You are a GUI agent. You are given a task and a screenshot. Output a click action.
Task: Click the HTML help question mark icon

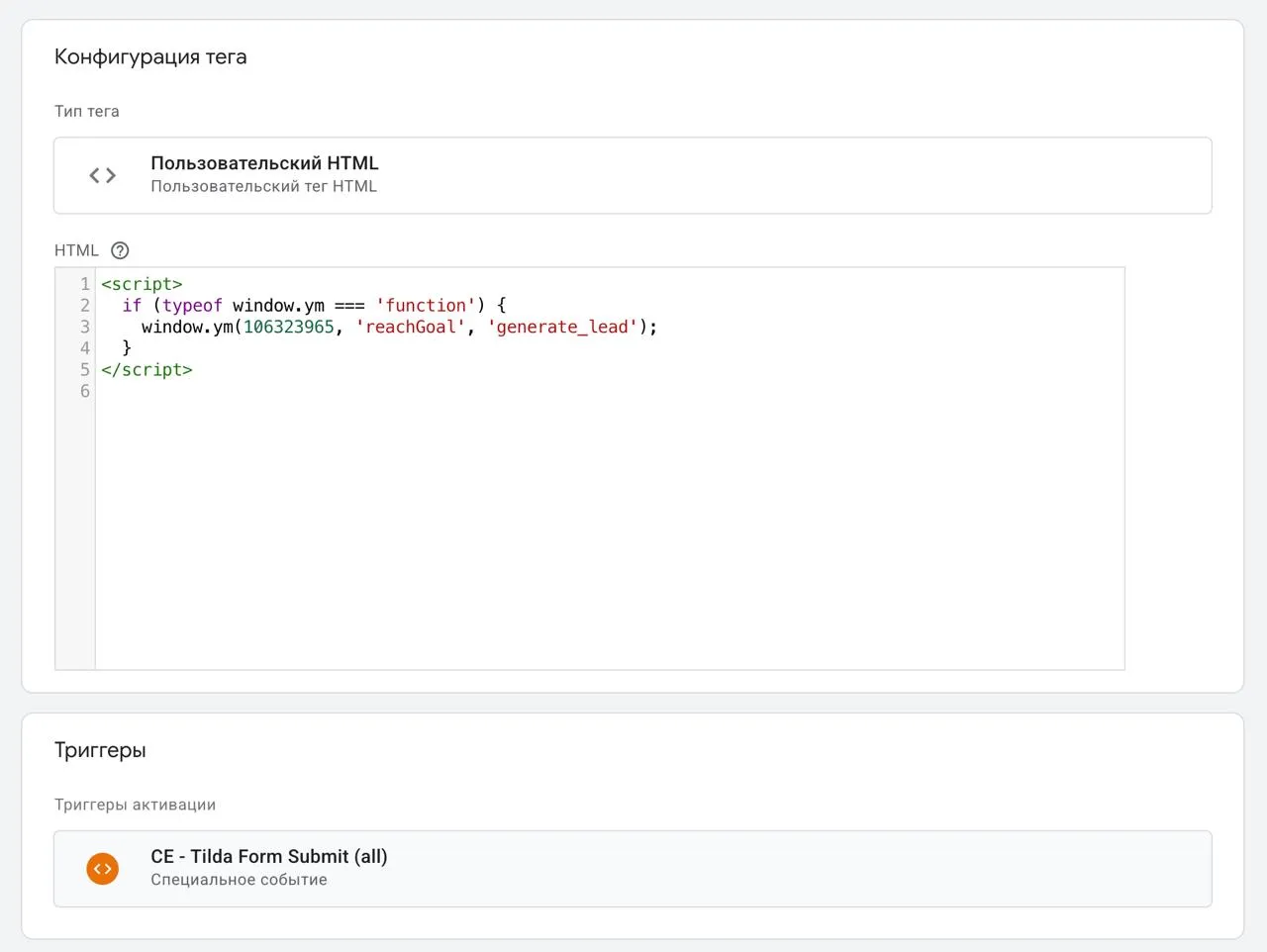[x=120, y=250]
